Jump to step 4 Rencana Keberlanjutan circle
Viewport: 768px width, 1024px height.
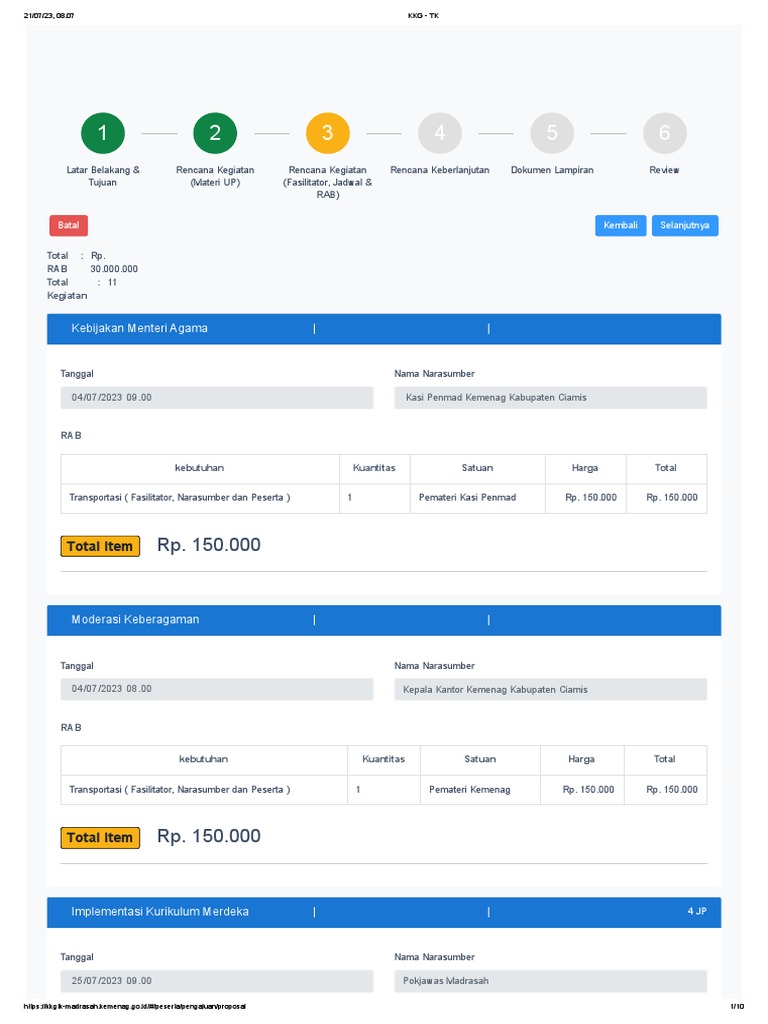coord(440,133)
